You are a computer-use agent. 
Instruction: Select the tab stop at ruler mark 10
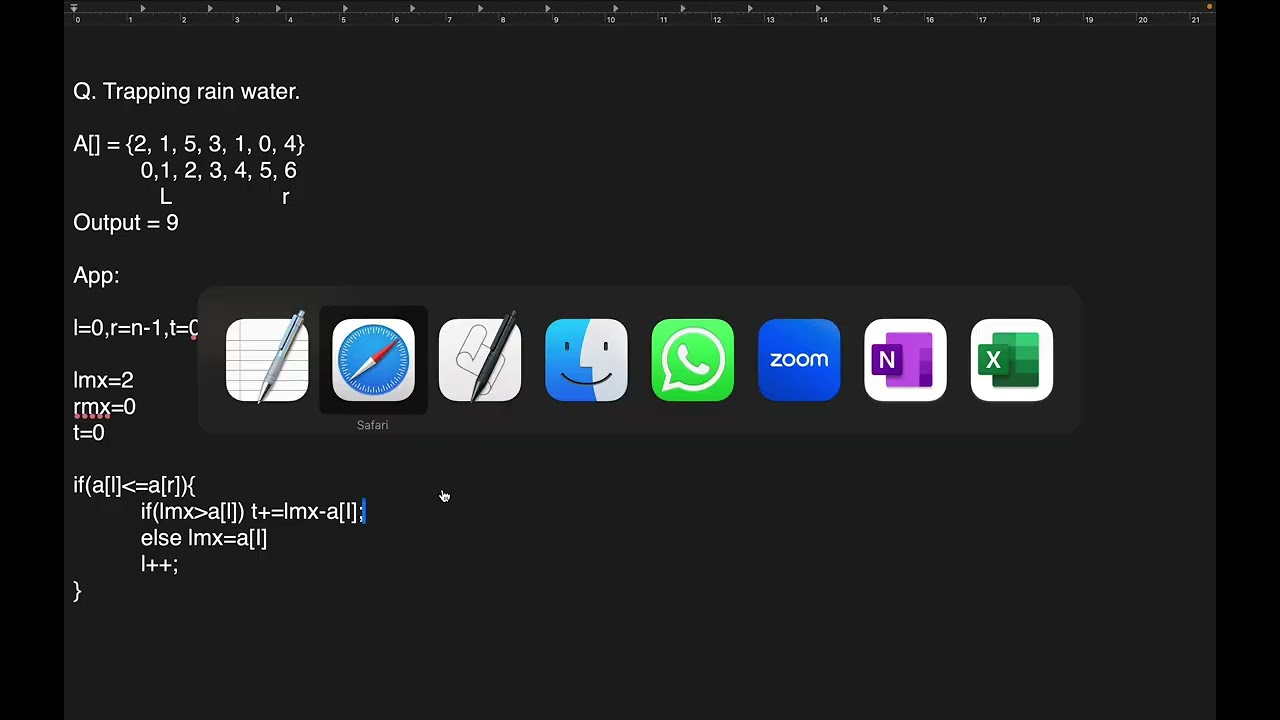point(615,8)
